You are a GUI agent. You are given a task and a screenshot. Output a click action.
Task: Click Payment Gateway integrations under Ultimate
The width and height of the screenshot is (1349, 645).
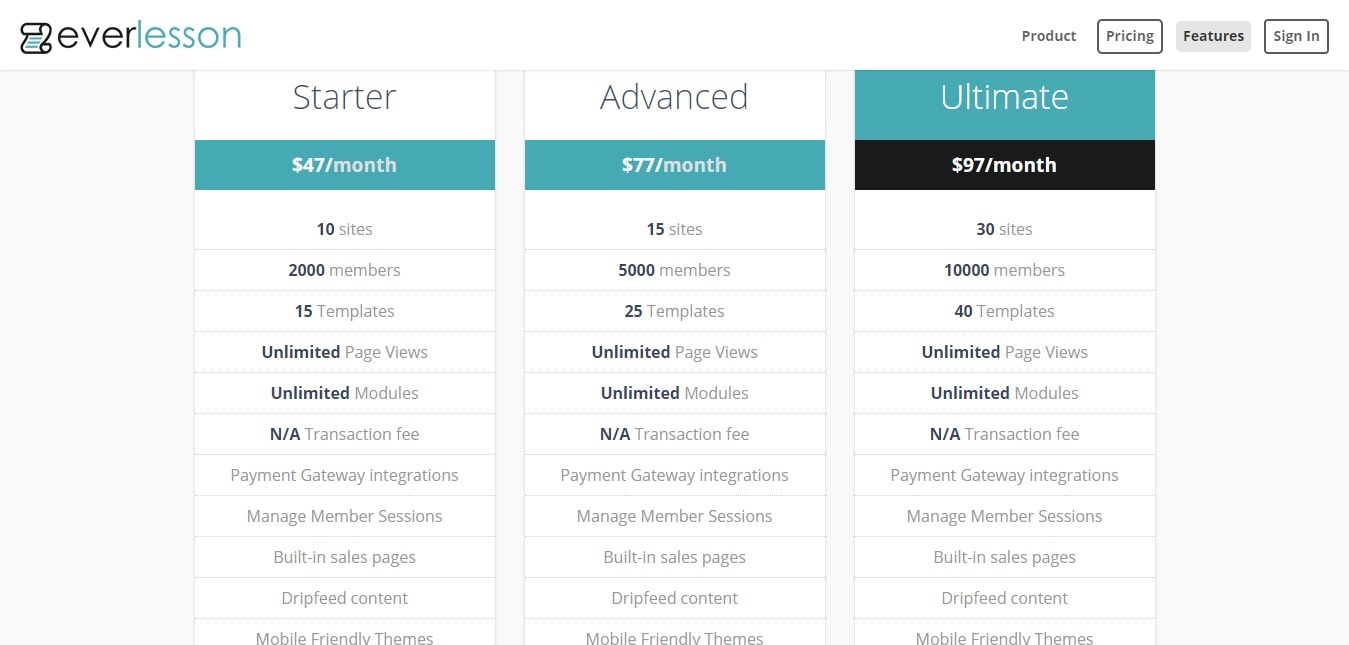point(1004,475)
